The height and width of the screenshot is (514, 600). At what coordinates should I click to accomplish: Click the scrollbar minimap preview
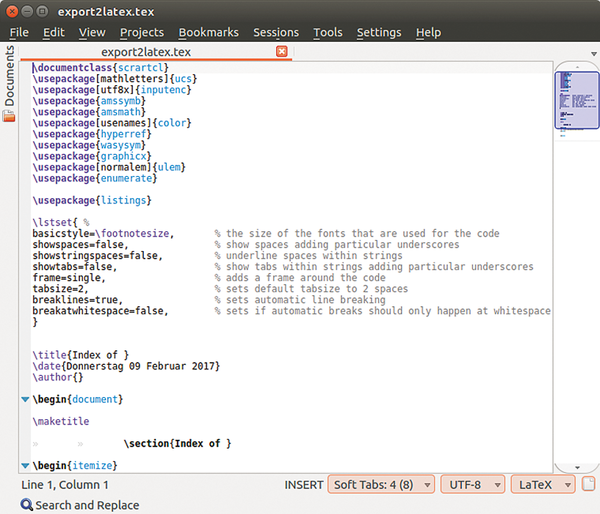point(577,100)
